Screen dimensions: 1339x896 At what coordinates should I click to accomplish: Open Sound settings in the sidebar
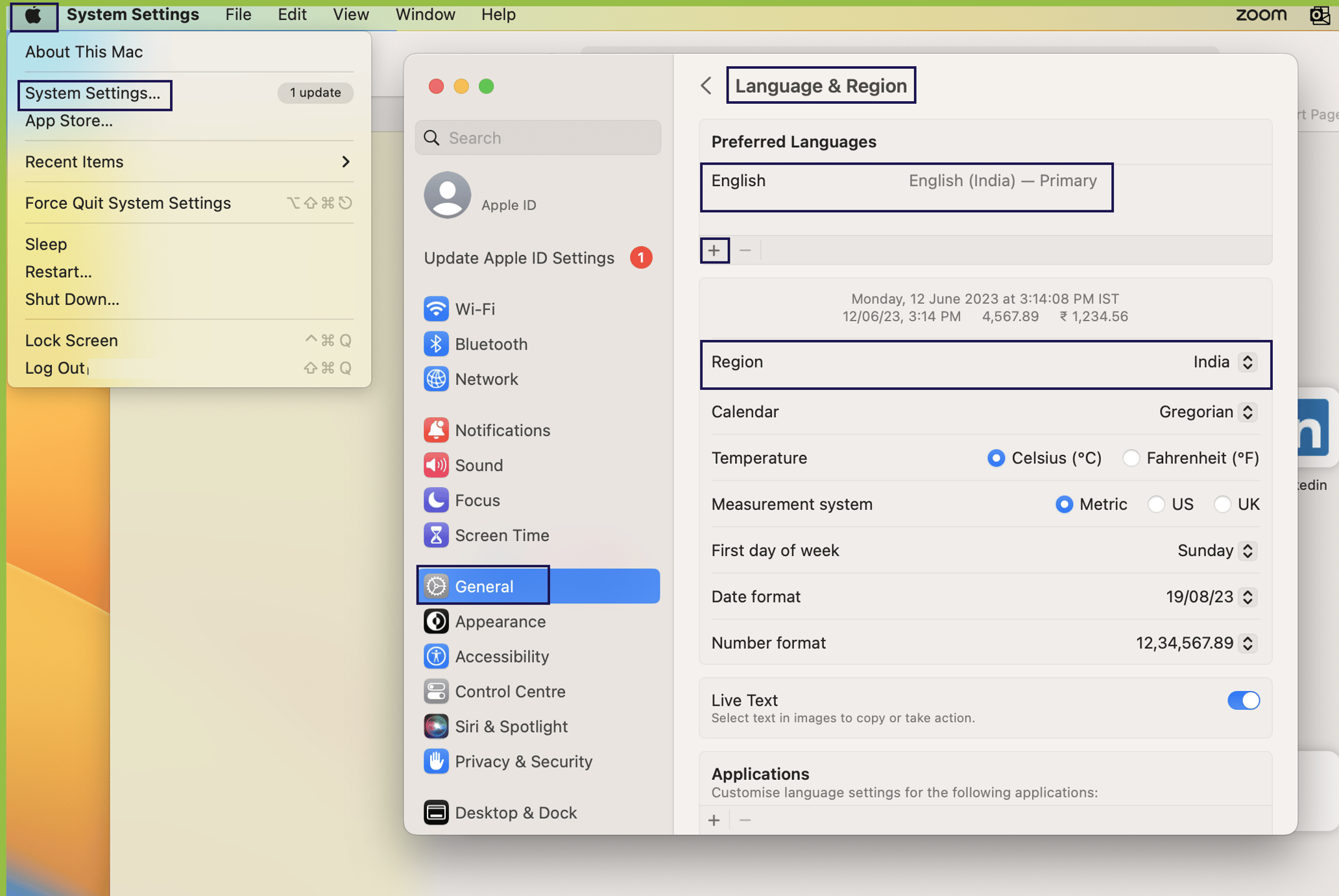point(479,465)
